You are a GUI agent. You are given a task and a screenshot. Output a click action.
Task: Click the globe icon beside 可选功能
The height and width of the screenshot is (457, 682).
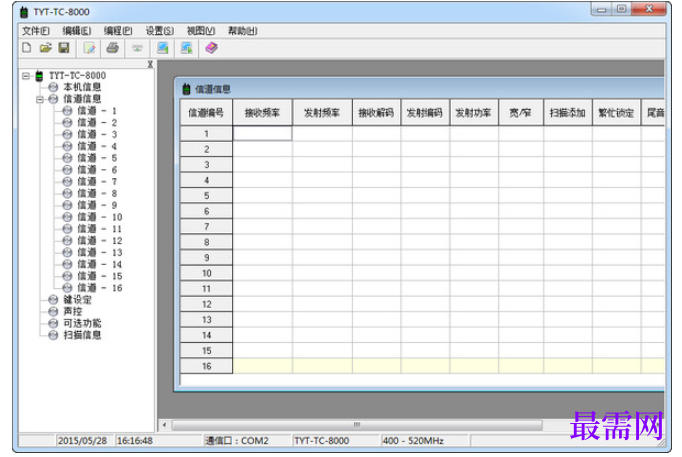coord(53,323)
